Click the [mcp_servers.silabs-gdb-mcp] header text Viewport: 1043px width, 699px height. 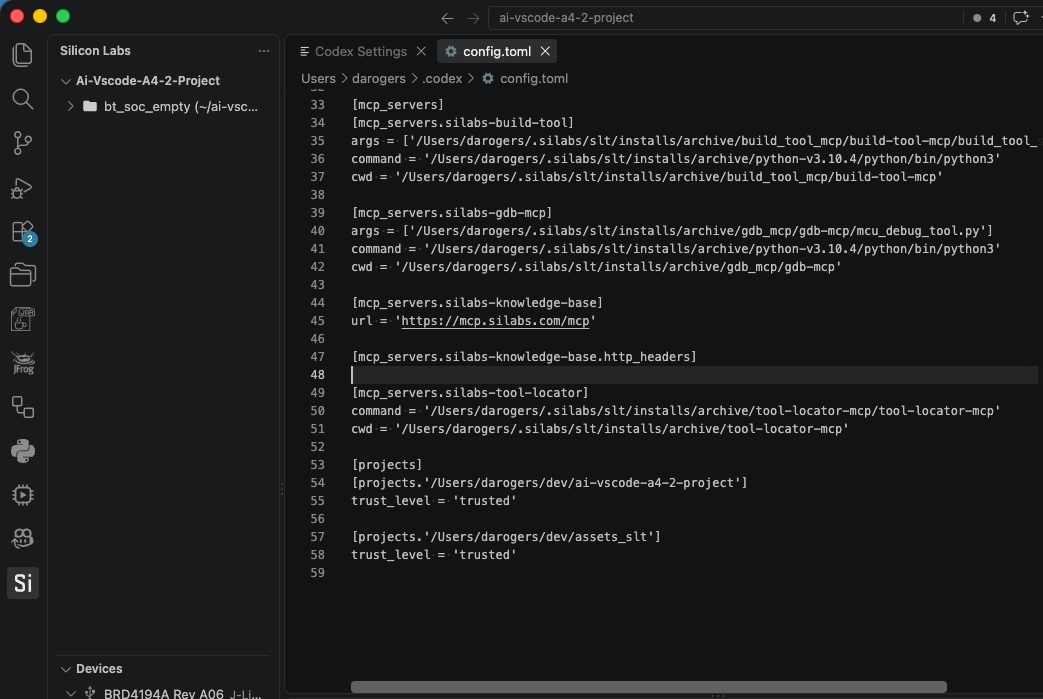tap(452, 213)
